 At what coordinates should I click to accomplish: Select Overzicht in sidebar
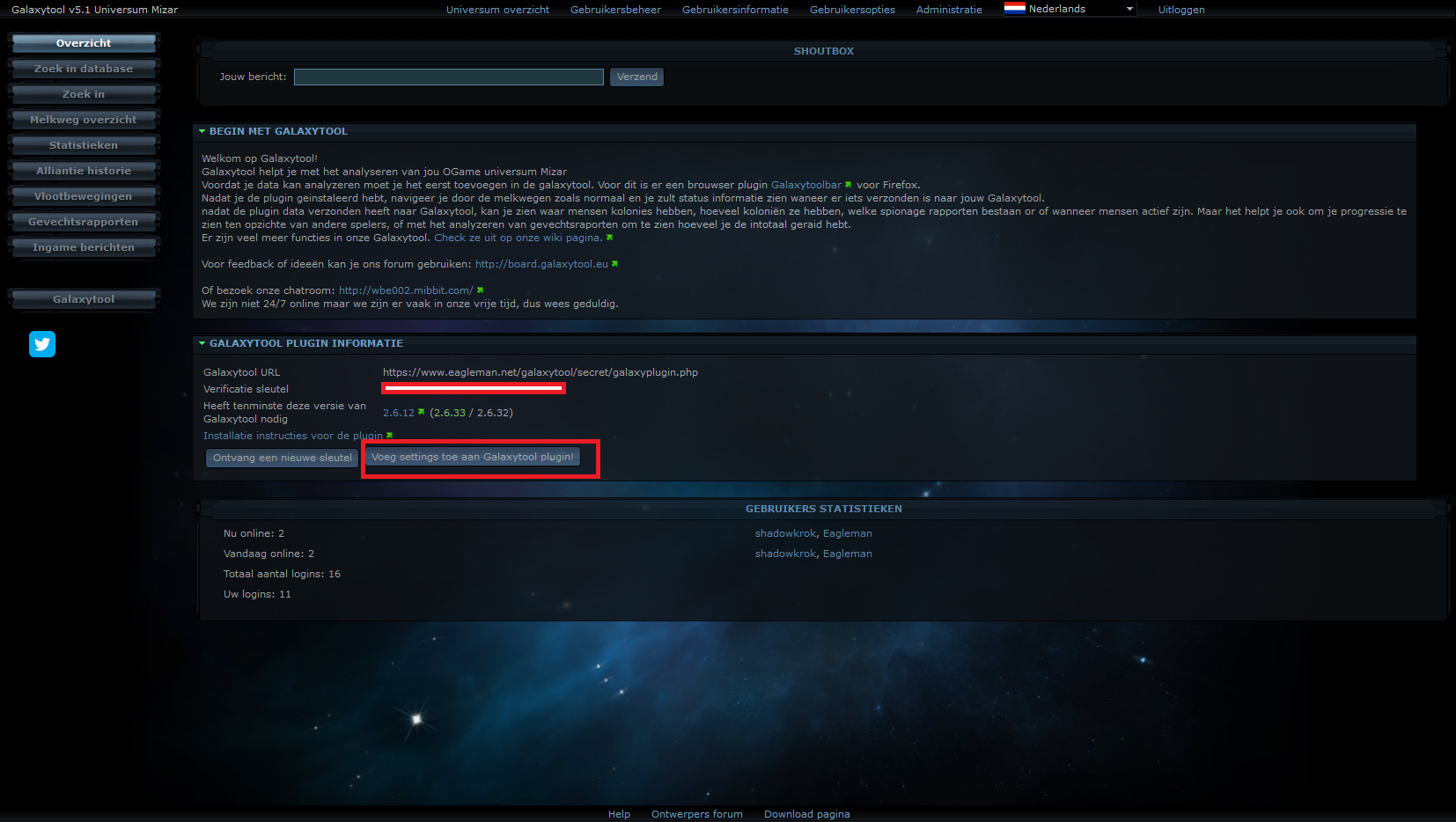click(x=84, y=43)
